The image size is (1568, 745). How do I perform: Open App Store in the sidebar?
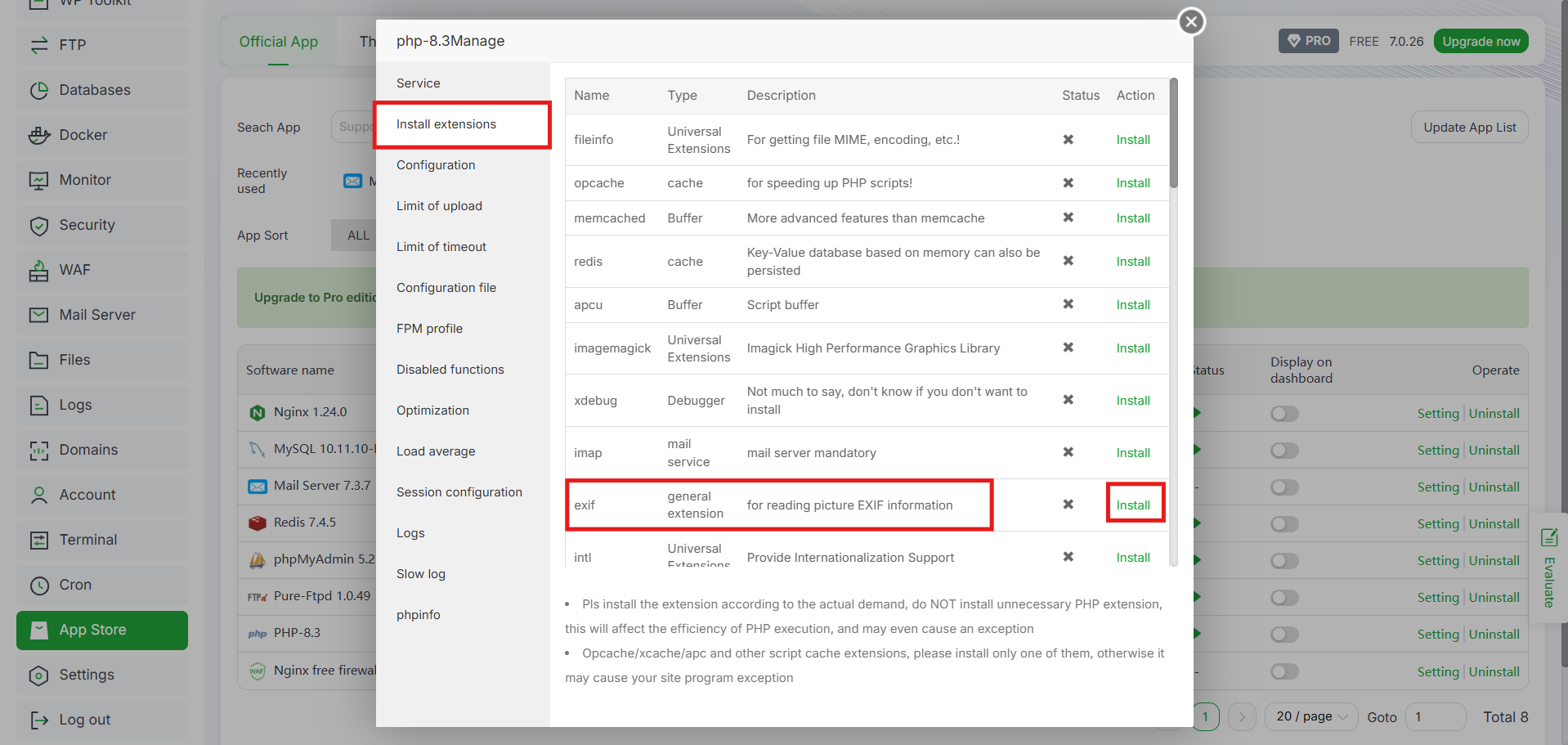click(x=102, y=630)
